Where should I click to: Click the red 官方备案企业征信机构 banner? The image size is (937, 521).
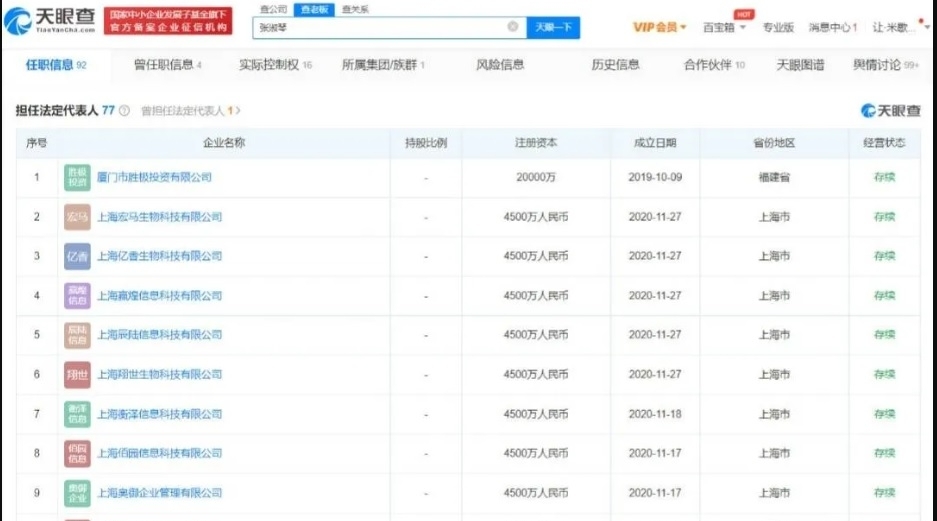(168, 21)
